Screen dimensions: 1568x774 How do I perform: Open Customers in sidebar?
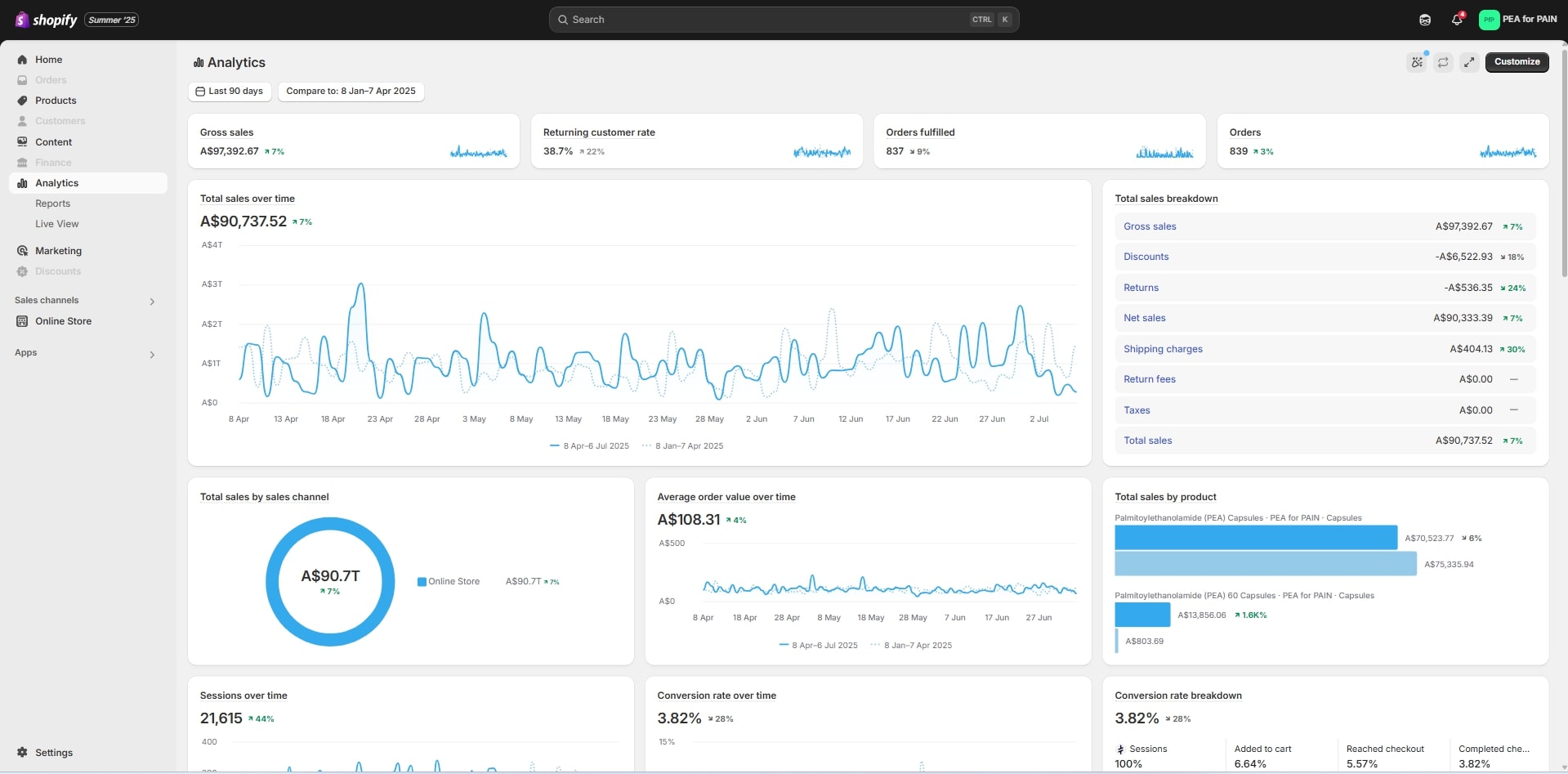pos(60,121)
